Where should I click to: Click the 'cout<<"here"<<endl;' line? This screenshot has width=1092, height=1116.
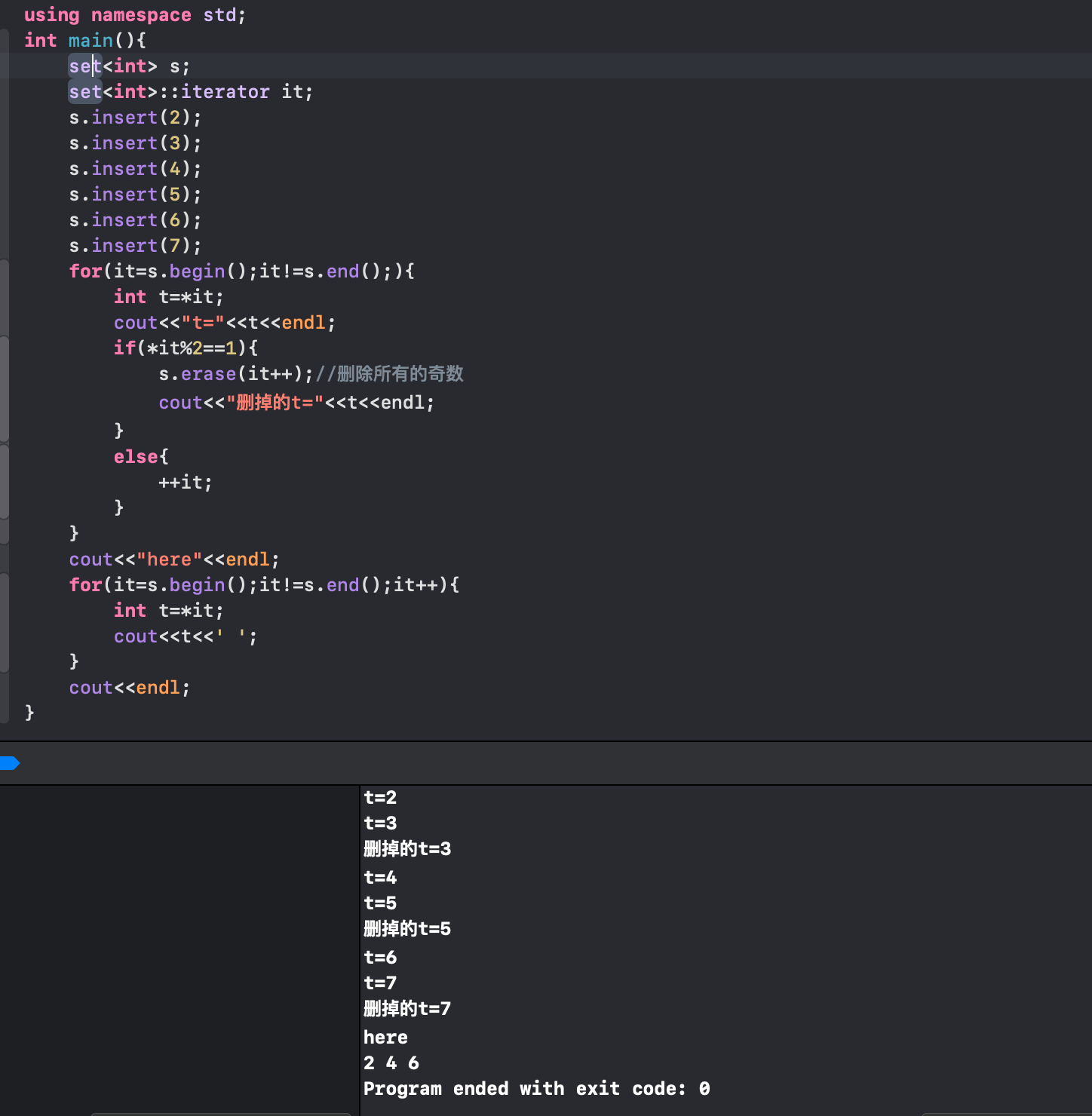[174, 560]
